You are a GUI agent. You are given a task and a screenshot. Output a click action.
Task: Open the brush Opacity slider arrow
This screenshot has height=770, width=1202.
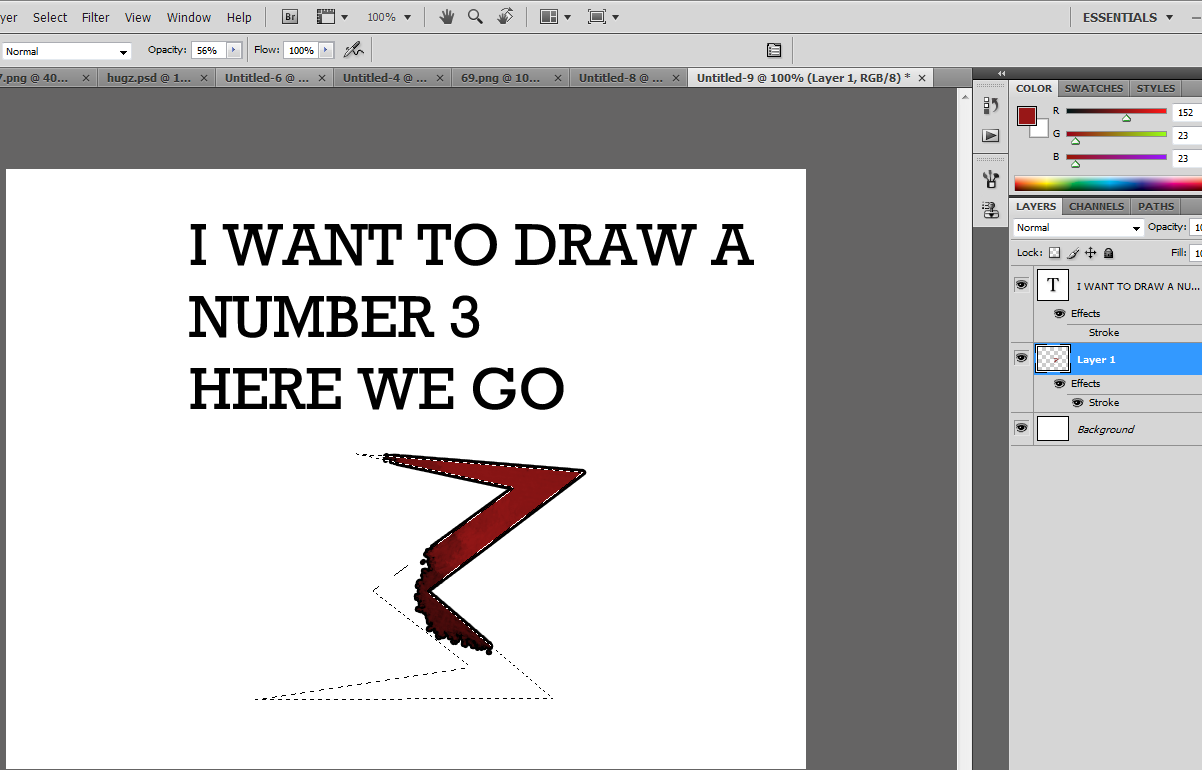[x=234, y=50]
